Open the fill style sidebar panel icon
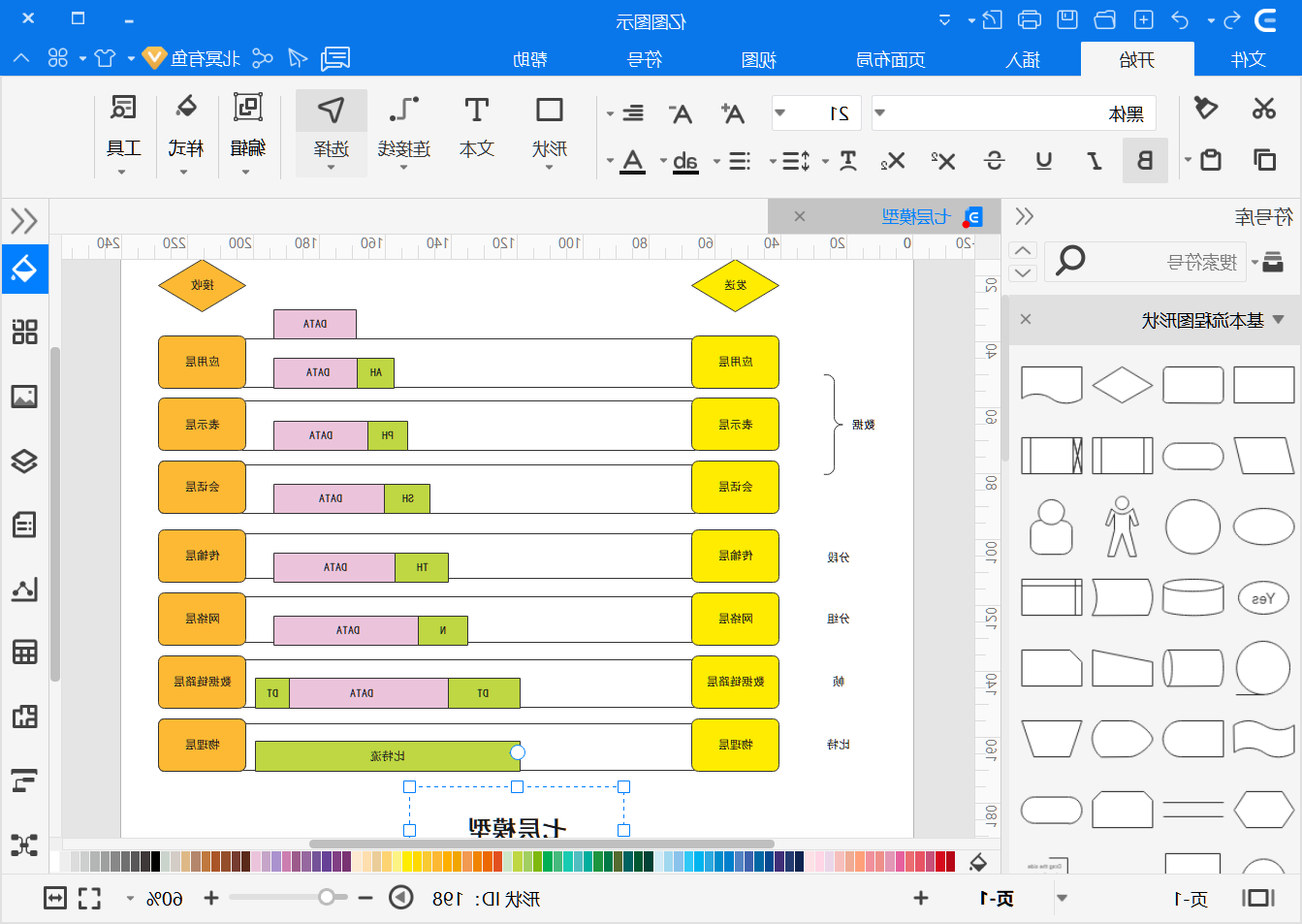The height and width of the screenshot is (924, 1302). tap(24, 269)
